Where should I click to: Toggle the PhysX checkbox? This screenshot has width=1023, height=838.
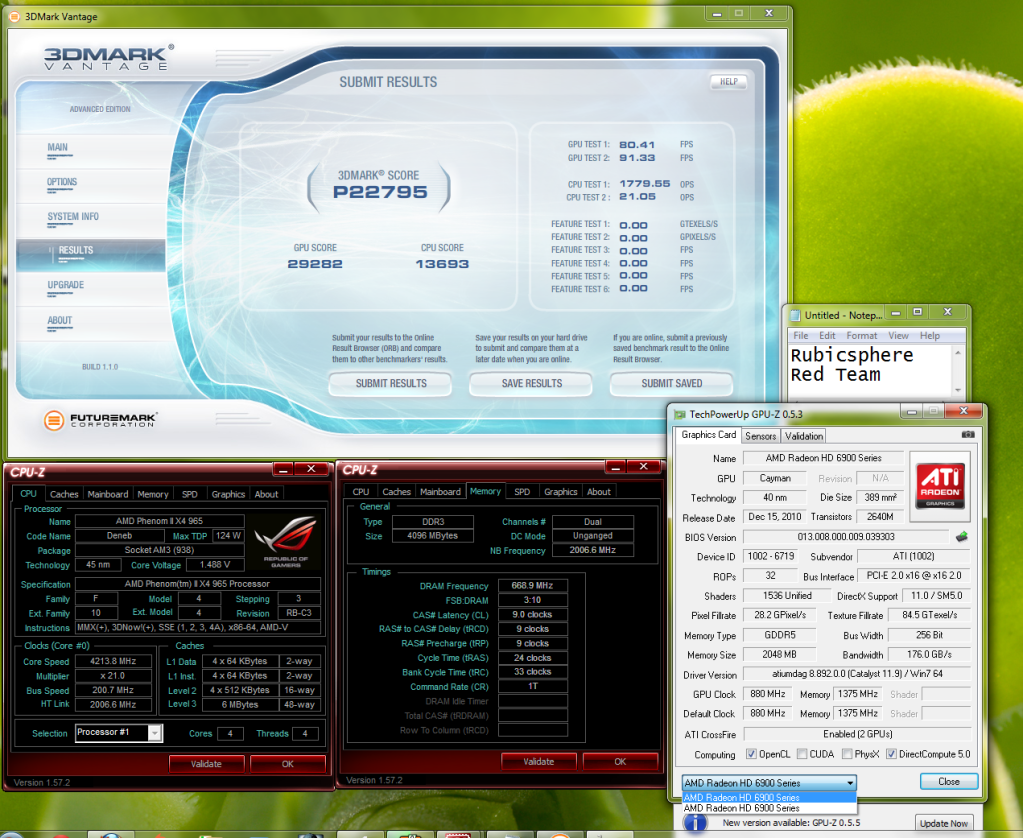847,754
